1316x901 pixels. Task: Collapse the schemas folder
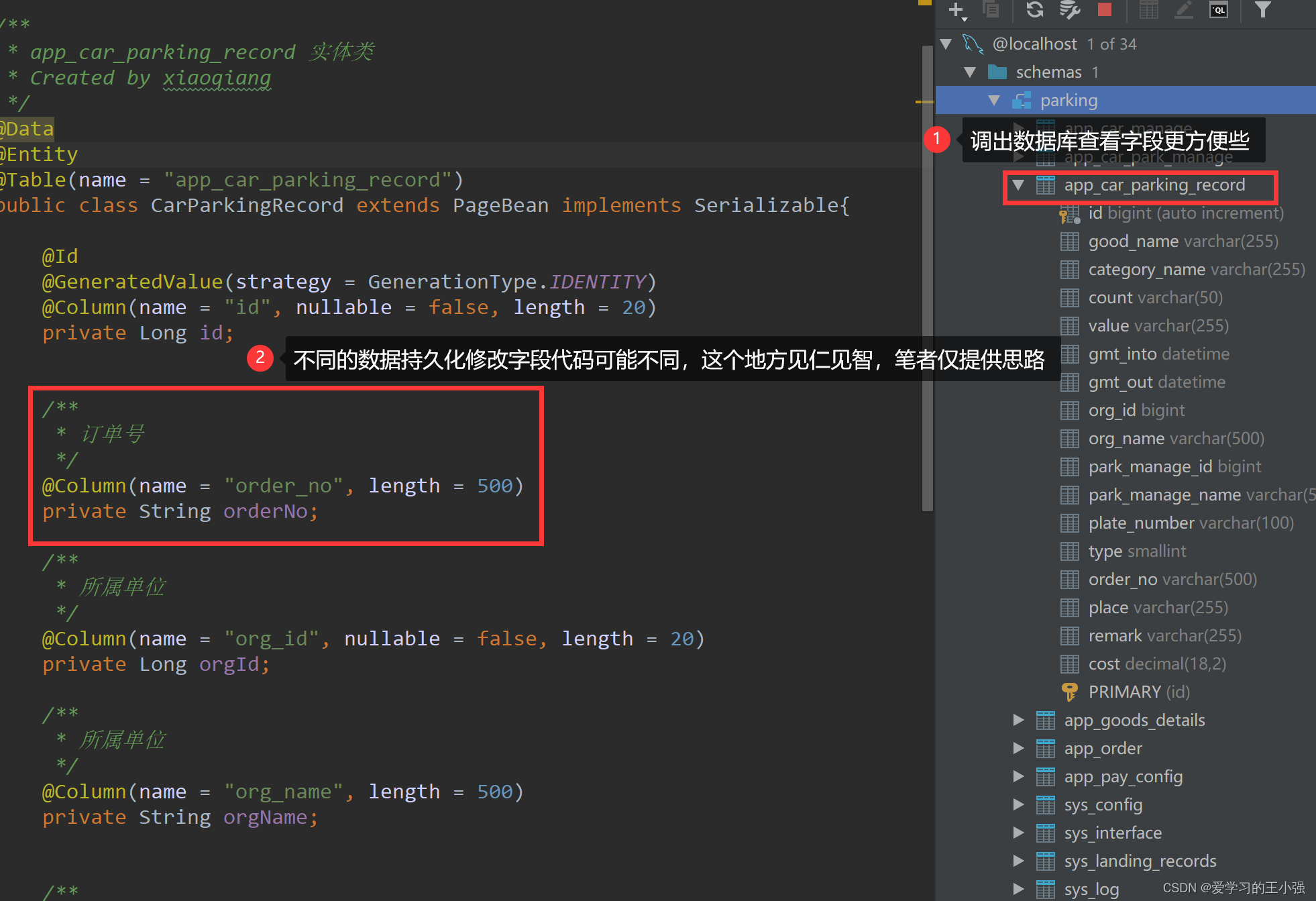pos(970,72)
